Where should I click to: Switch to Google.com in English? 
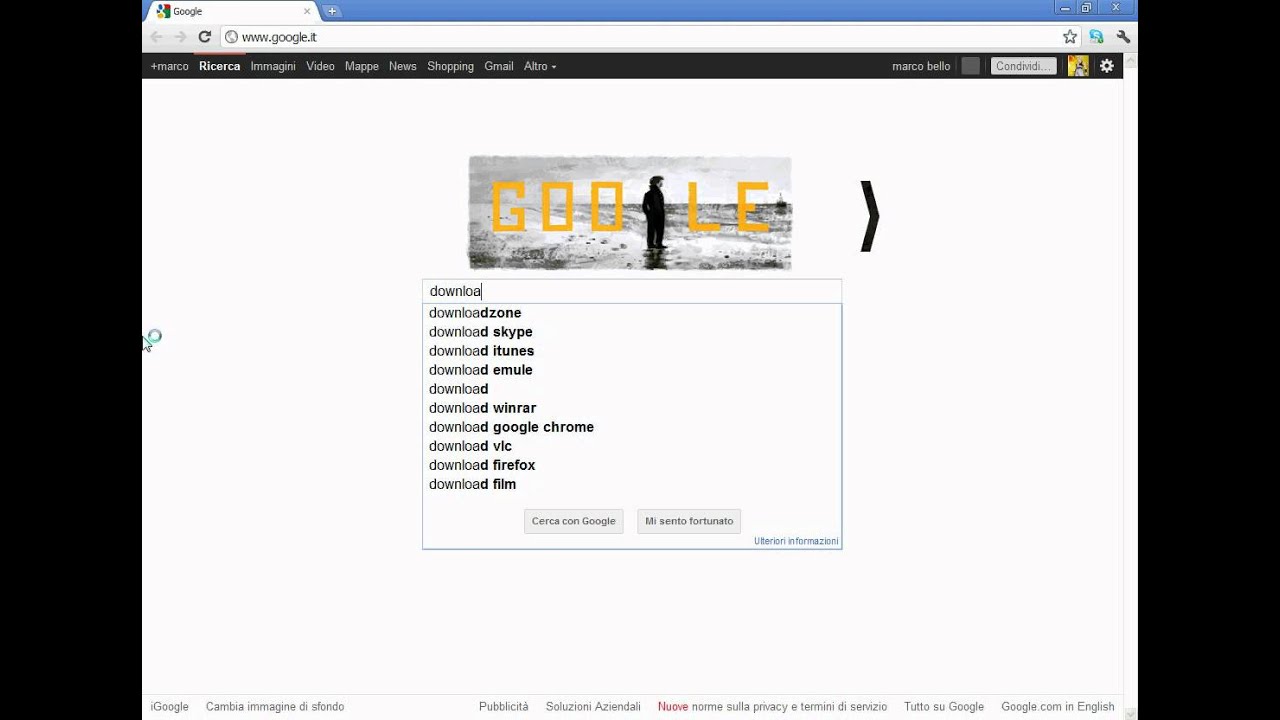pyautogui.click(x=1058, y=707)
